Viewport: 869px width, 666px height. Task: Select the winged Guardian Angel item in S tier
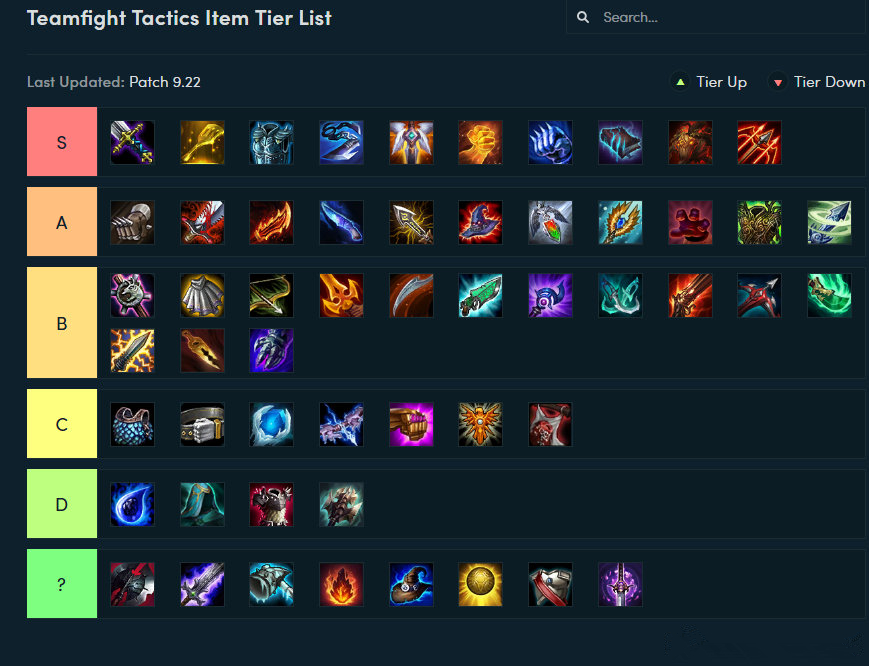pos(410,143)
